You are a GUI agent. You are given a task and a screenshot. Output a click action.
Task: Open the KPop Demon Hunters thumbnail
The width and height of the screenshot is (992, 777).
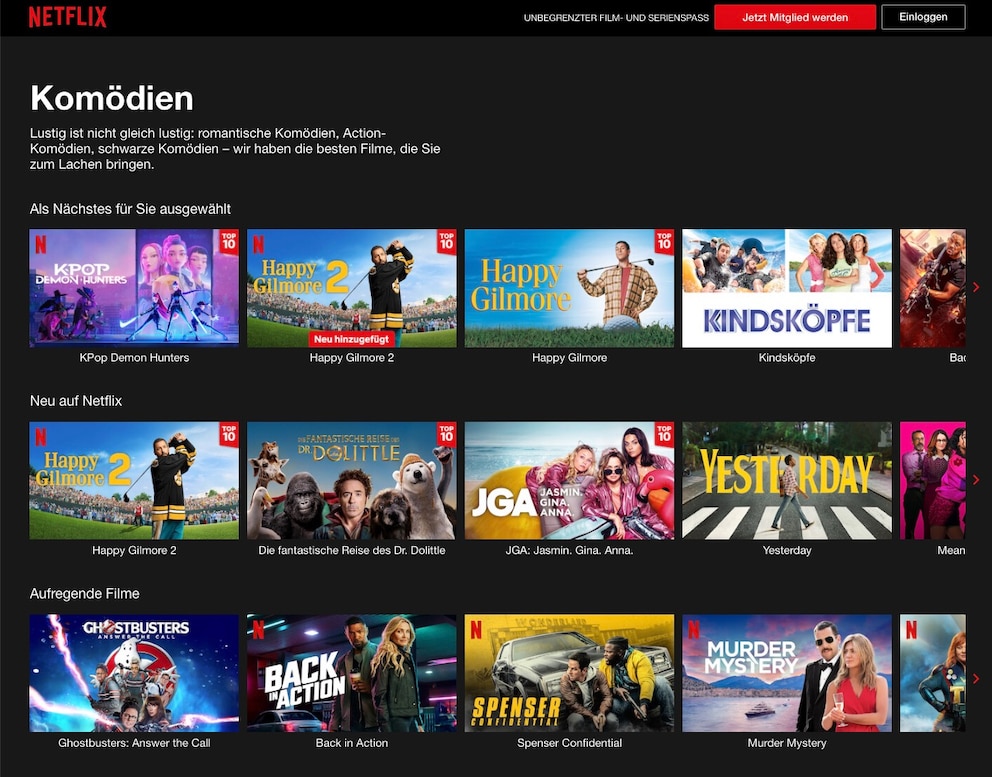(x=134, y=288)
